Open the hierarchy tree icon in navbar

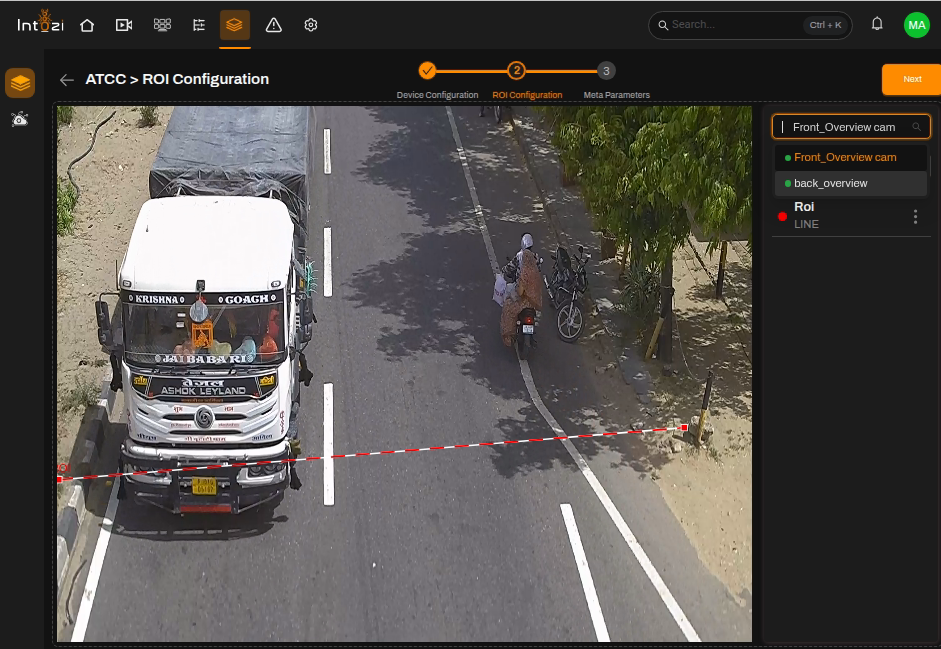(199, 25)
